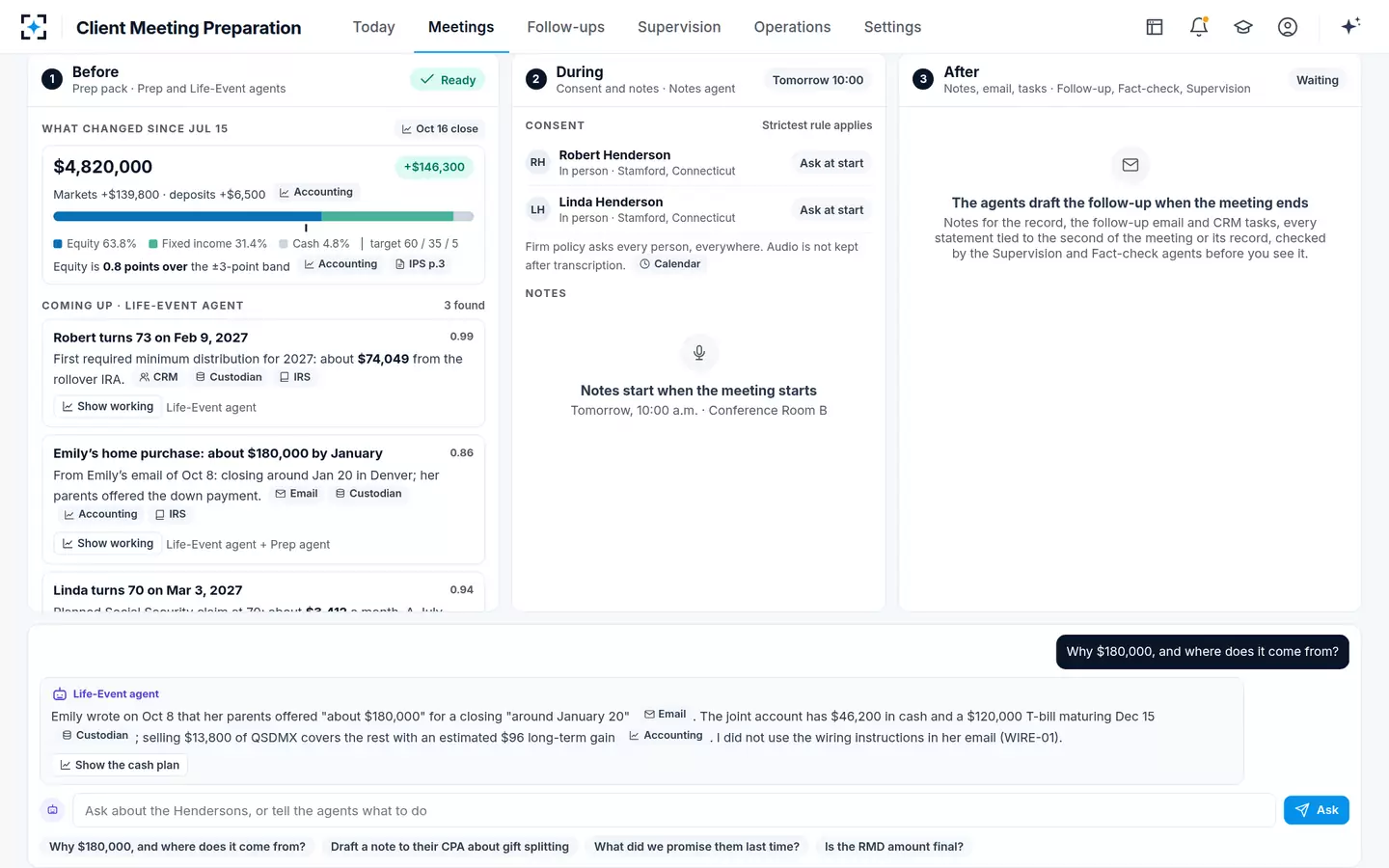The width and height of the screenshot is (1389, 868).
Task: Open the Calendar source chip under Consent
Action: [x=670, y=264]
